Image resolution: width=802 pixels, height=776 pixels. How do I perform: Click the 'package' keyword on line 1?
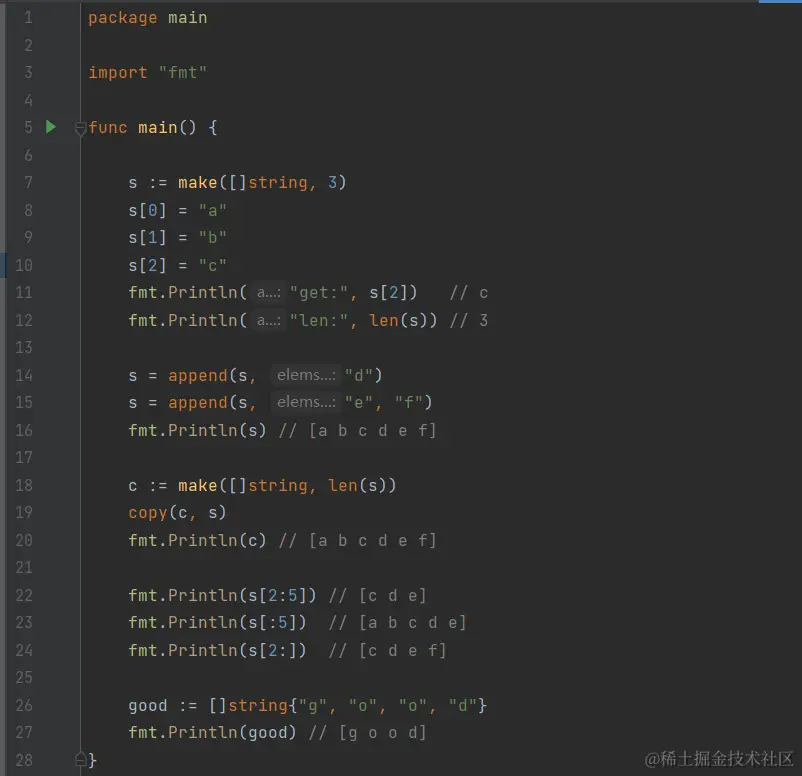(x=122, y=18)
